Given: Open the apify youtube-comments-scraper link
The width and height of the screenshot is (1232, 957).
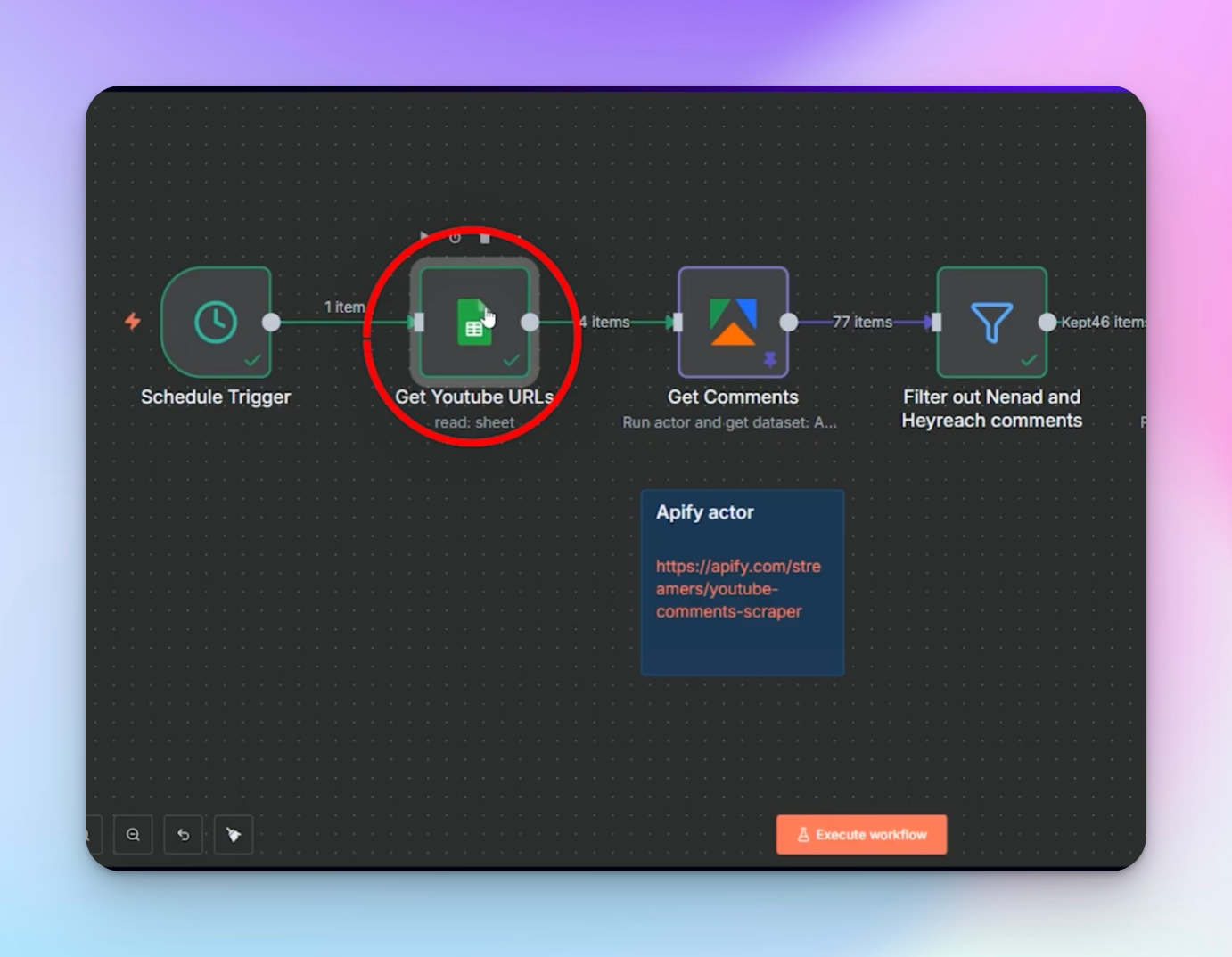Looking at the screenshot, I should 738,589.
